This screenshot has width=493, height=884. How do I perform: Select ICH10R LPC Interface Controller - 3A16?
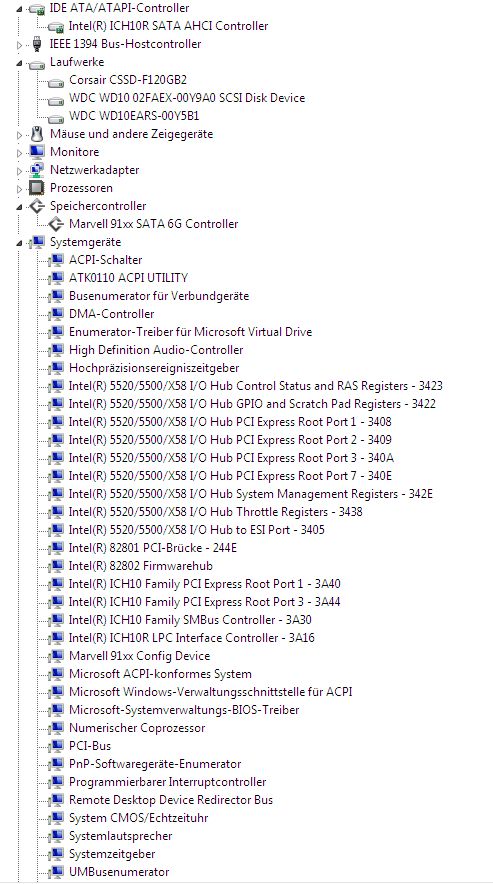click(192, 638)
